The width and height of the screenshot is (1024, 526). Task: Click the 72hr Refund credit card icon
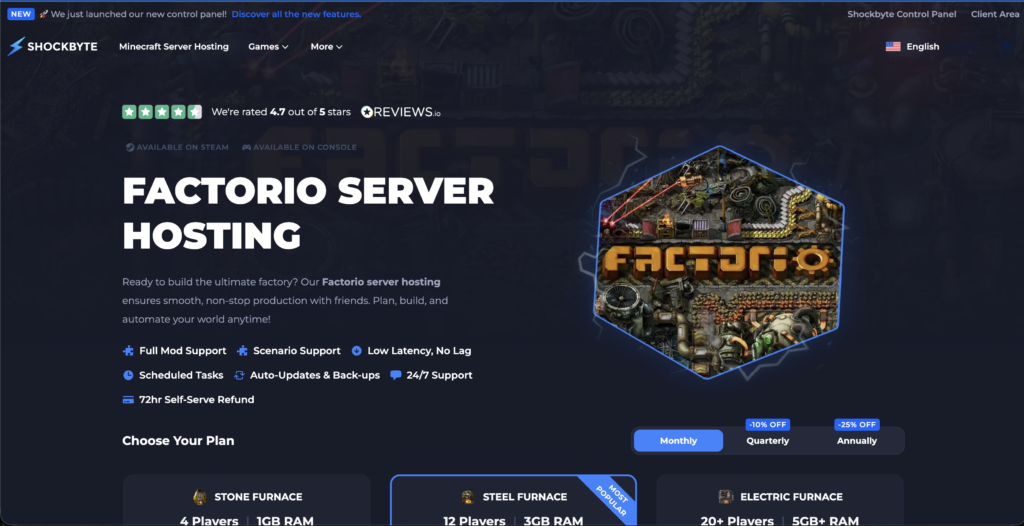coord(128,400)
